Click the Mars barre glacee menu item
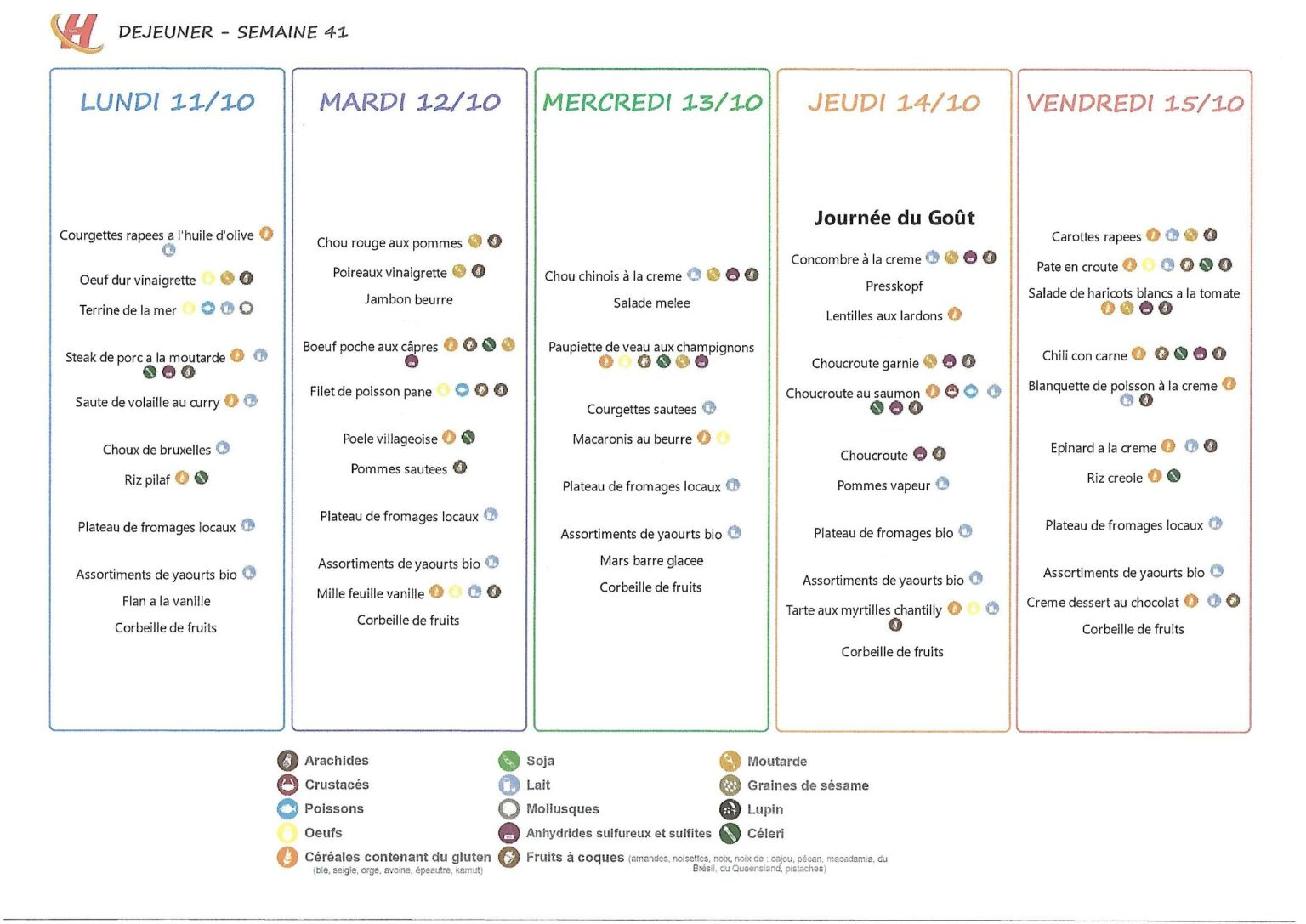 pos(651,561)
